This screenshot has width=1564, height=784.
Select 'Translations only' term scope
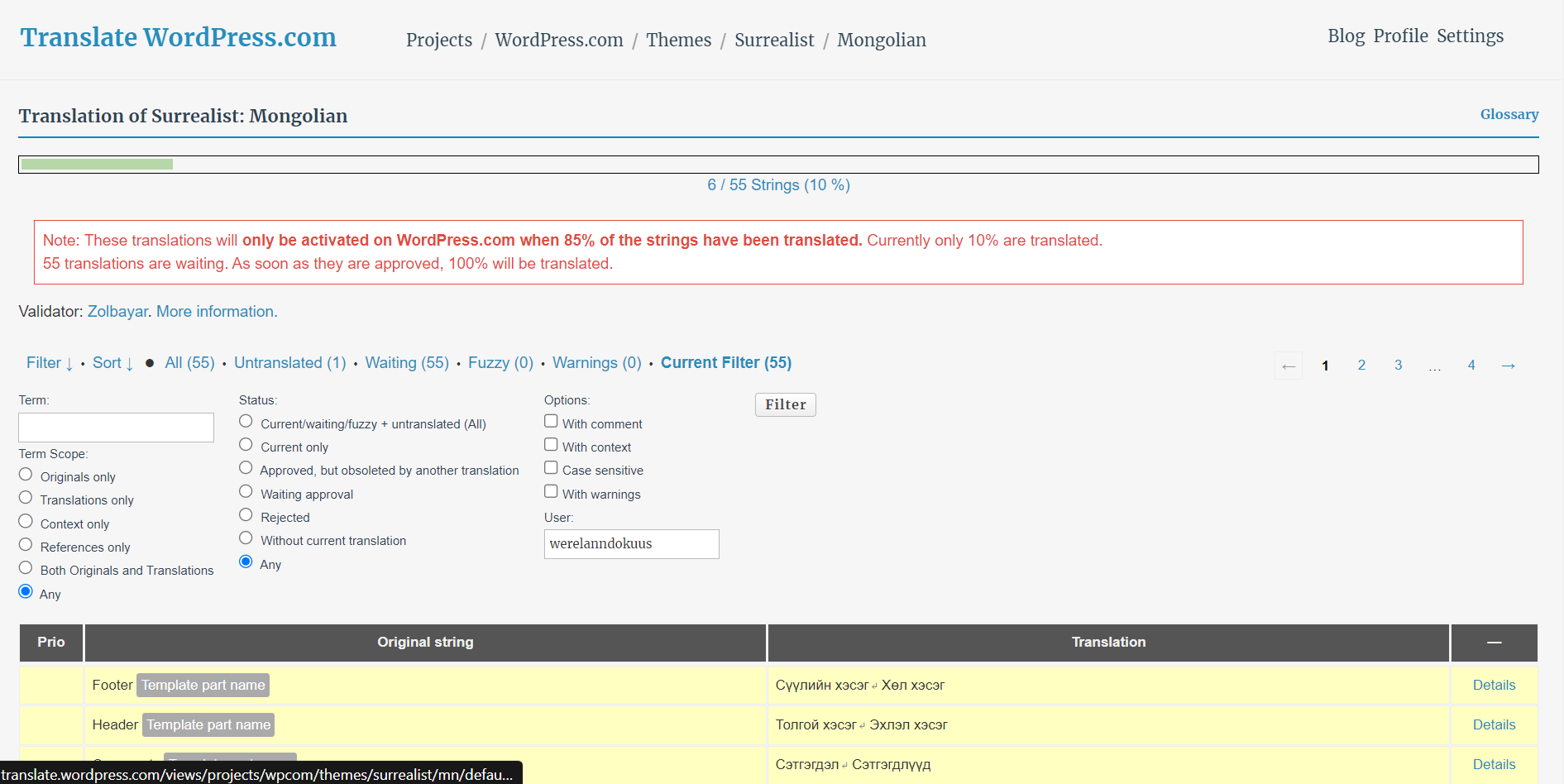pyautogui.click(x=26, y=498)
